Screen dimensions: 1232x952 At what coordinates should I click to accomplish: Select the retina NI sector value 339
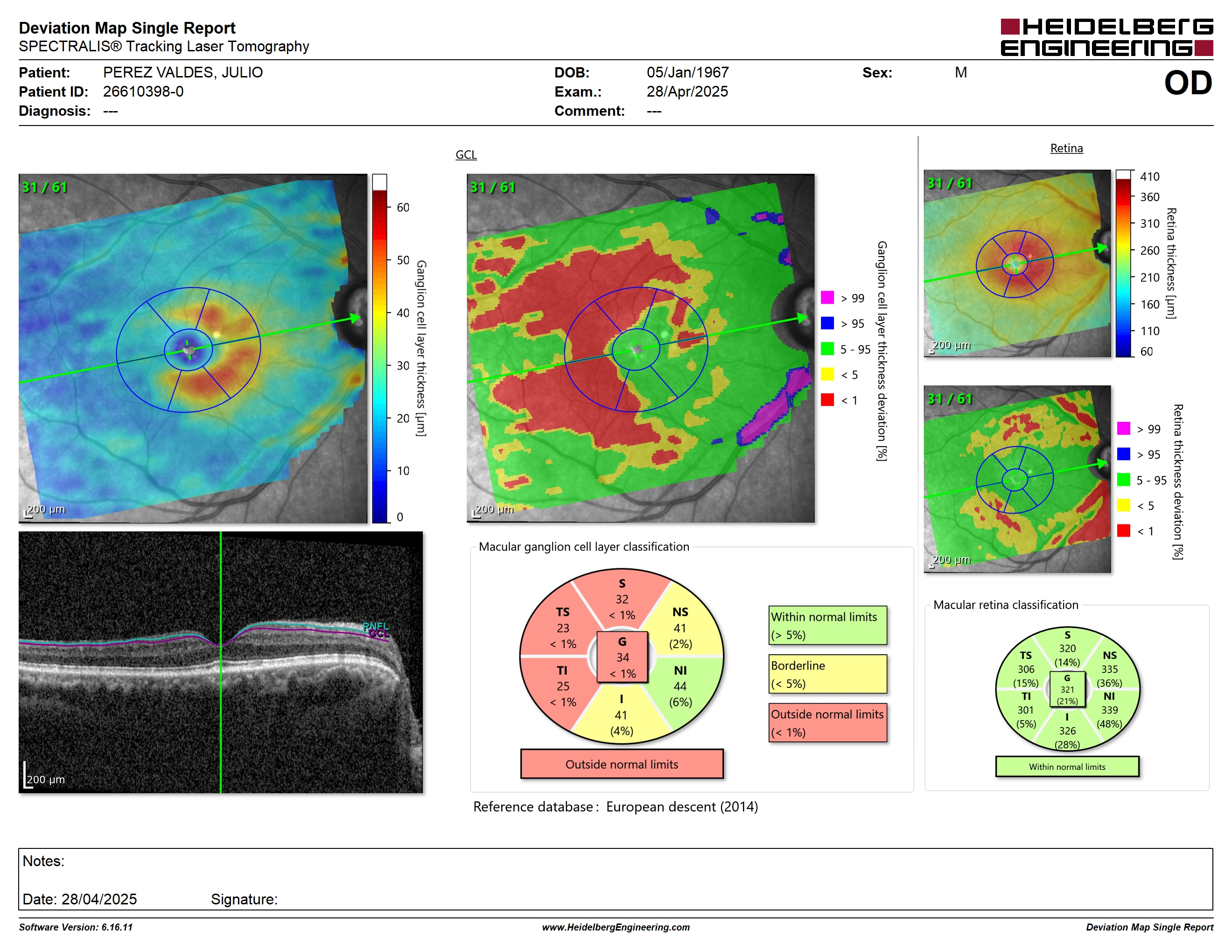coord(1109,710)
